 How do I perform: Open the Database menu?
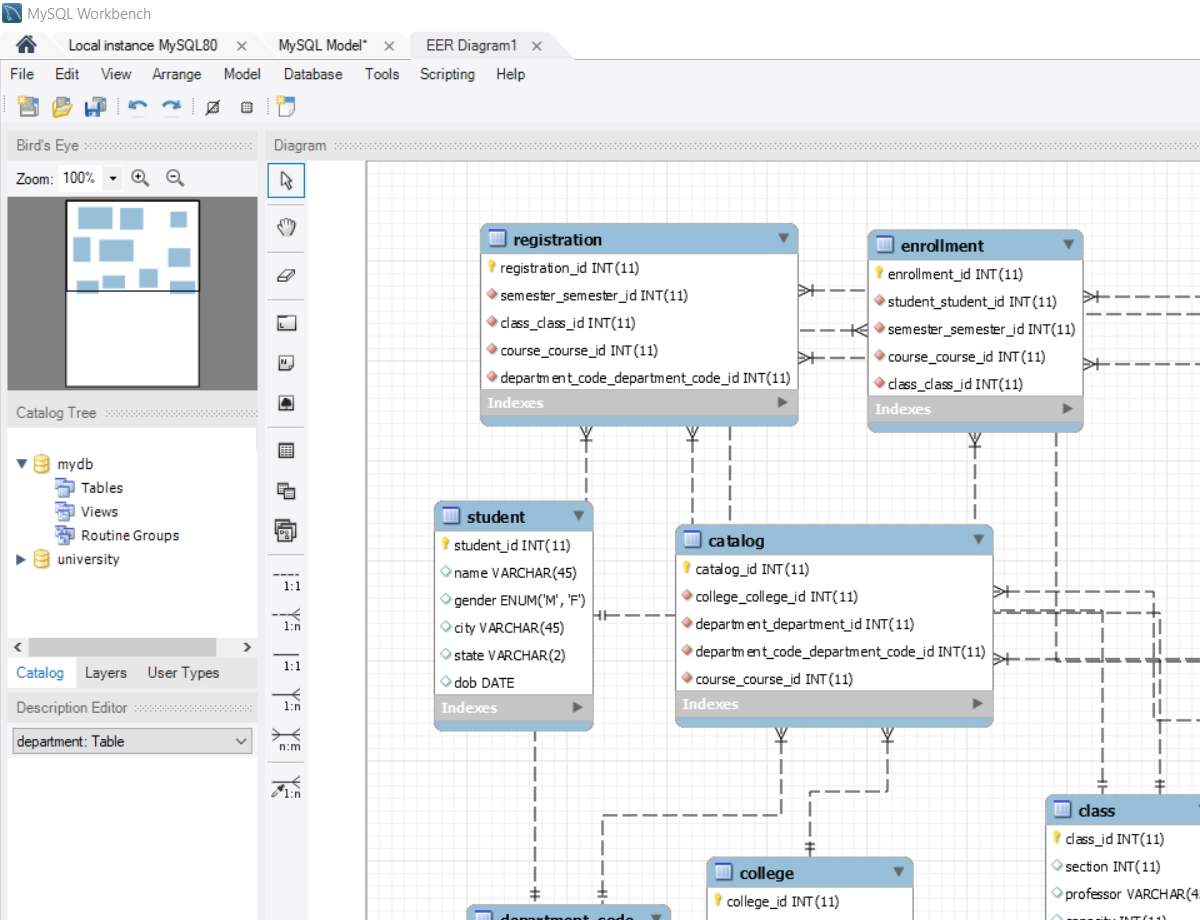click(313, 74)
